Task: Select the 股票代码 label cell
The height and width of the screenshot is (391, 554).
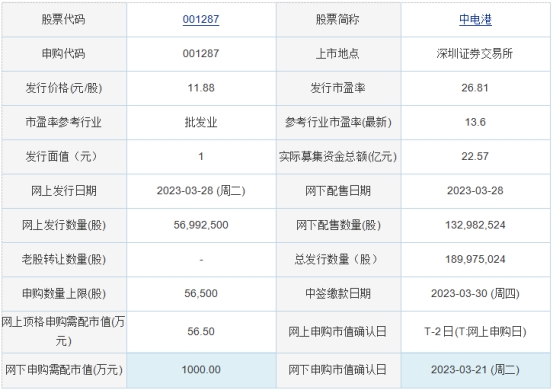Action: click(x=64, y=19)
